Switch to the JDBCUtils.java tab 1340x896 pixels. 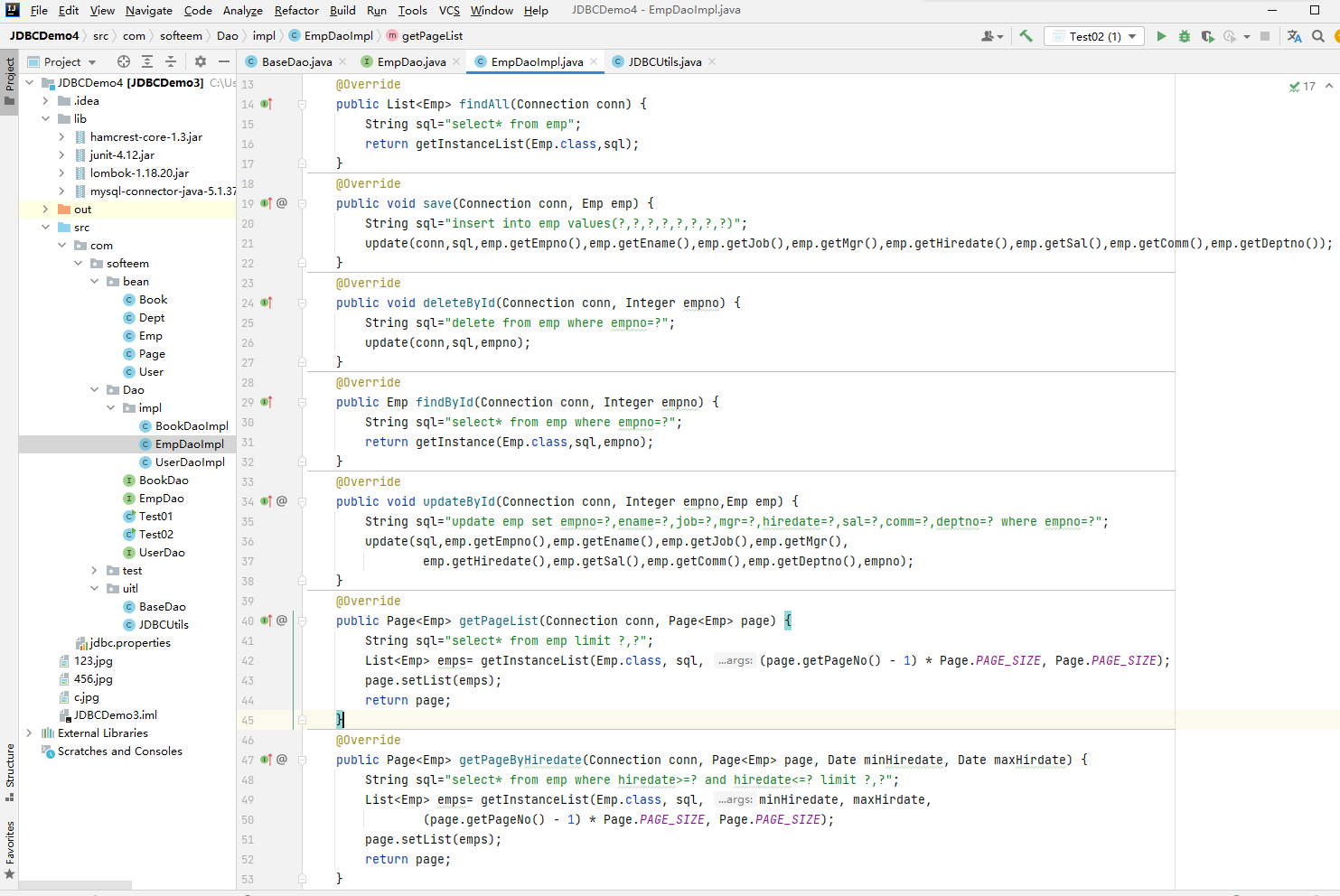coord(664,61)
